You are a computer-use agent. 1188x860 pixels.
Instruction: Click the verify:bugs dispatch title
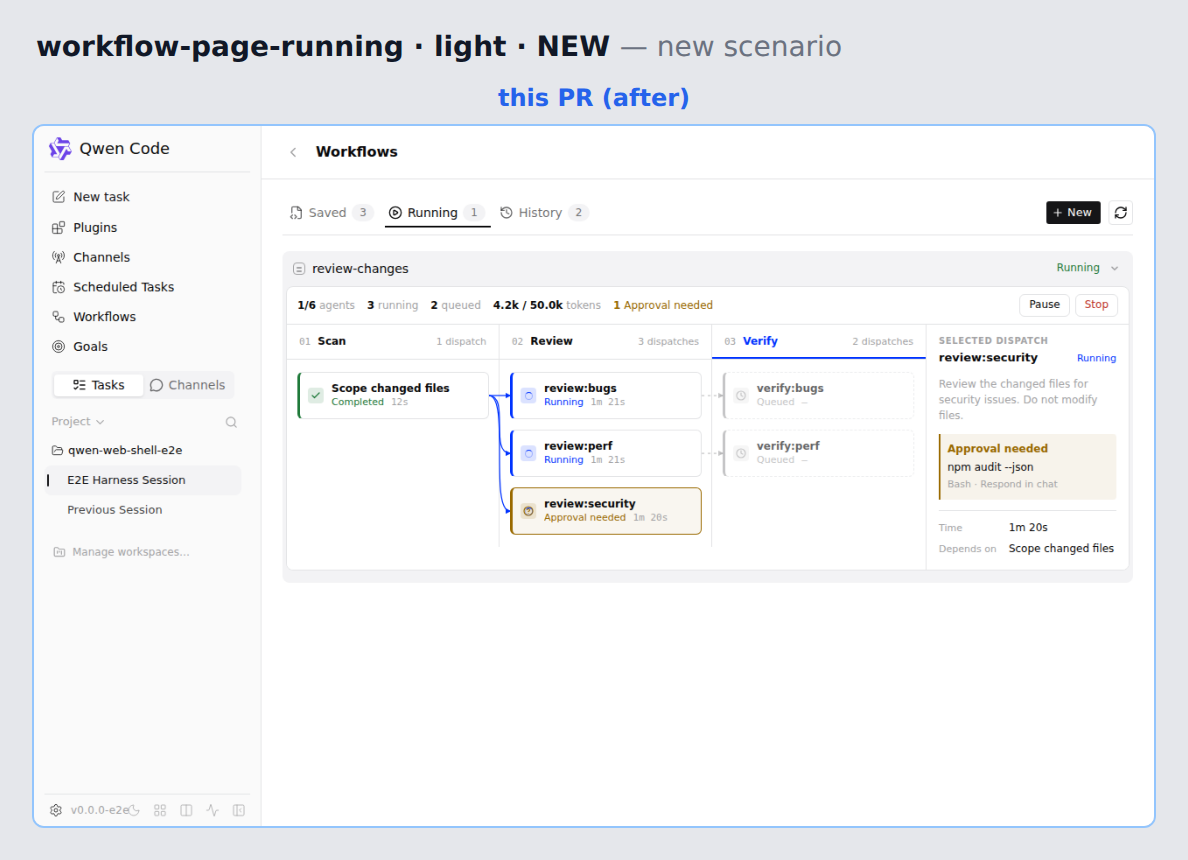point(789,388)
